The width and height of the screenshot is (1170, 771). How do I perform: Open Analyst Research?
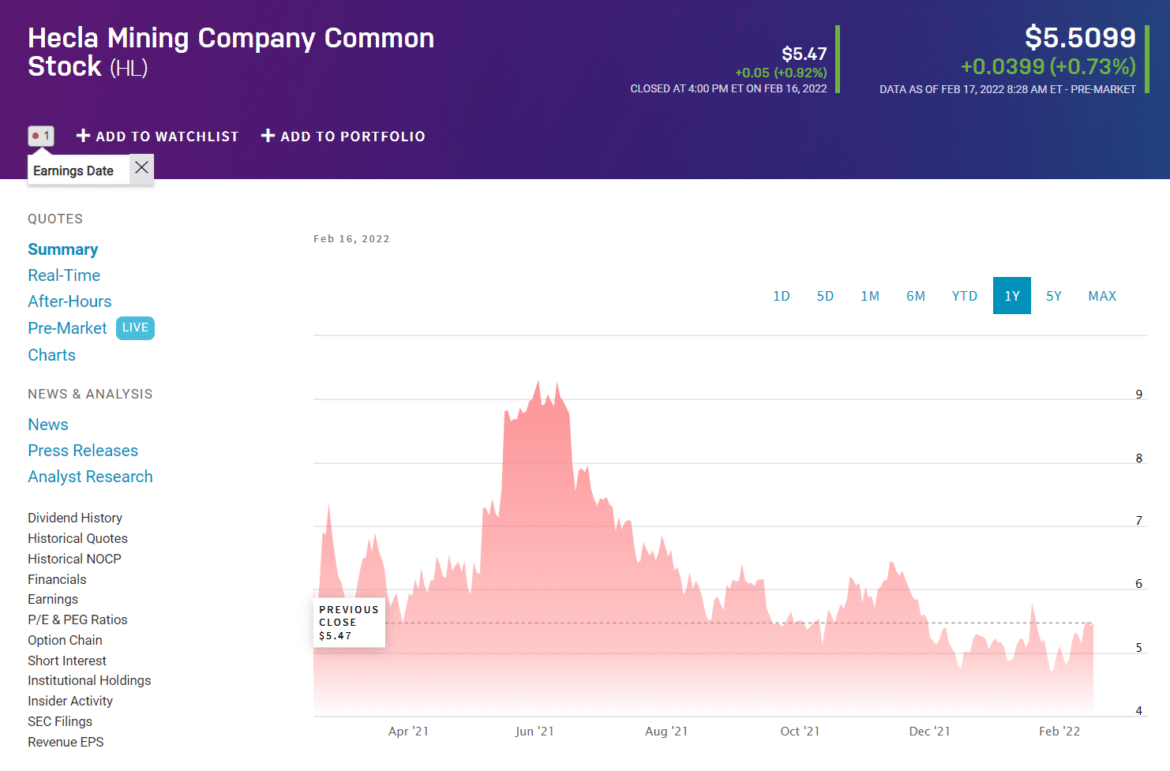pos(90,476)
